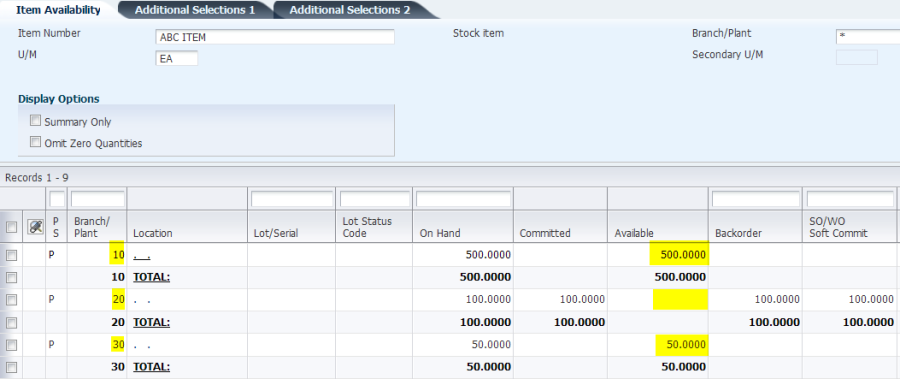Open the TOTAL link for Branch/Plant 20

[x=152, y=323]
